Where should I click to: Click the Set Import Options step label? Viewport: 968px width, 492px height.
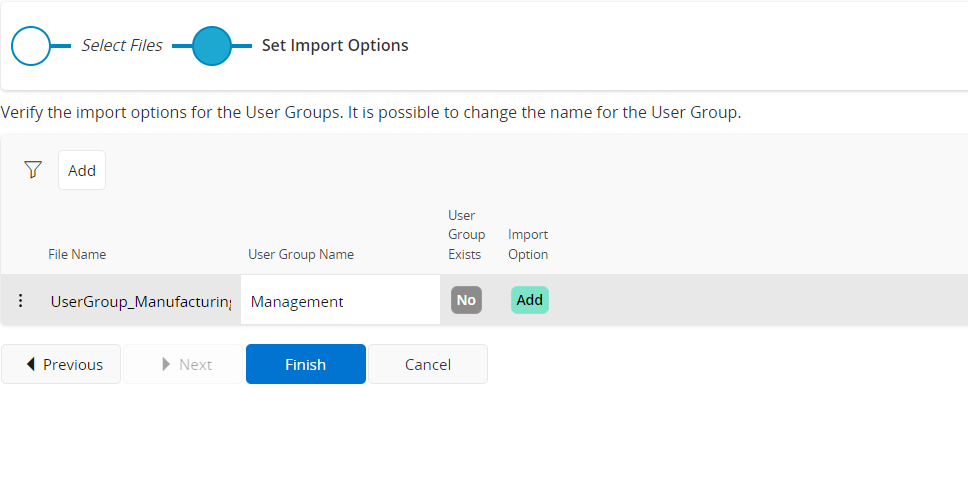335,45
